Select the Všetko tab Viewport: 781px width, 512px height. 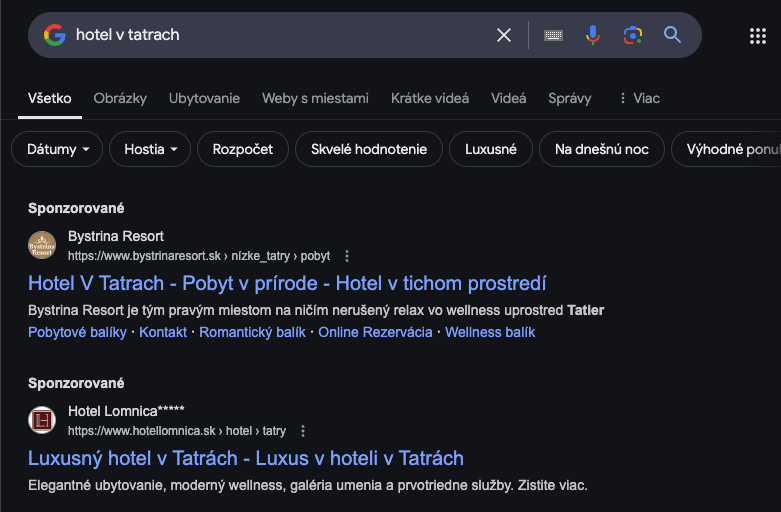point(49,98)
